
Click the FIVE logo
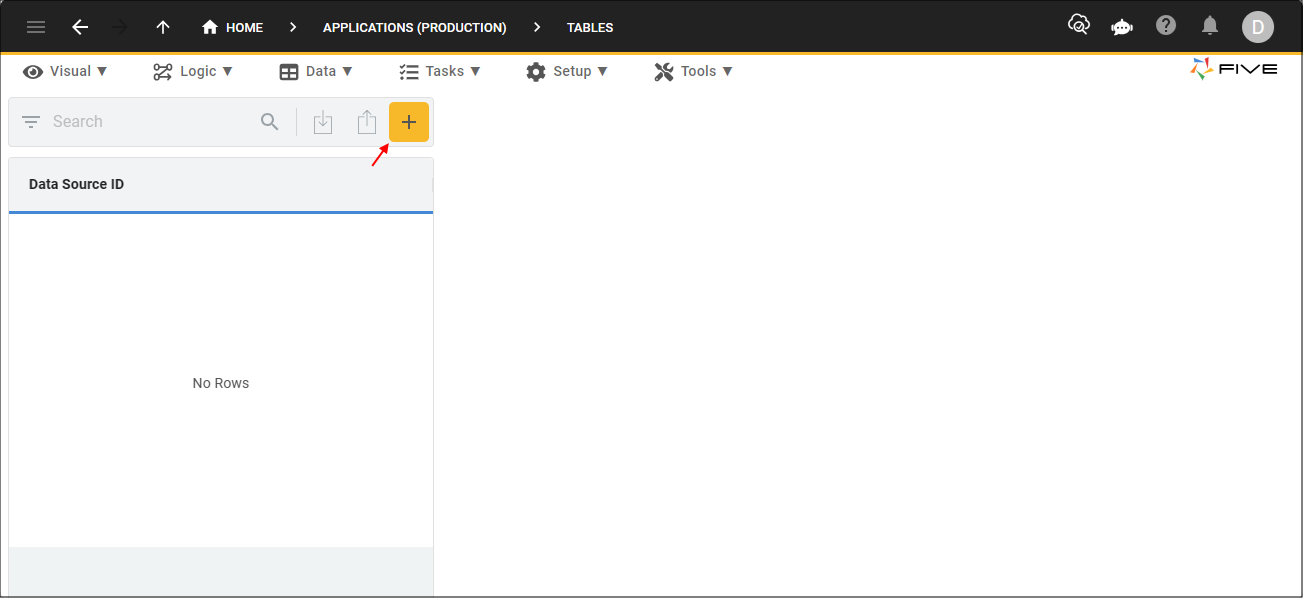pos(1233,70)
